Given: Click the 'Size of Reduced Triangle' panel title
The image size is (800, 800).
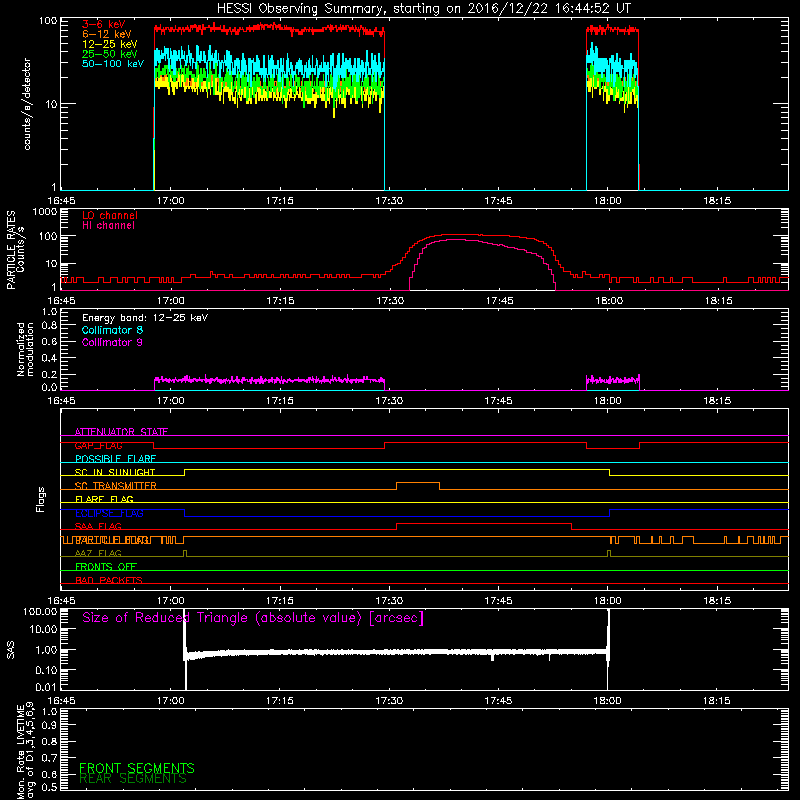Looking at the screenshot, I should (253, 618).
